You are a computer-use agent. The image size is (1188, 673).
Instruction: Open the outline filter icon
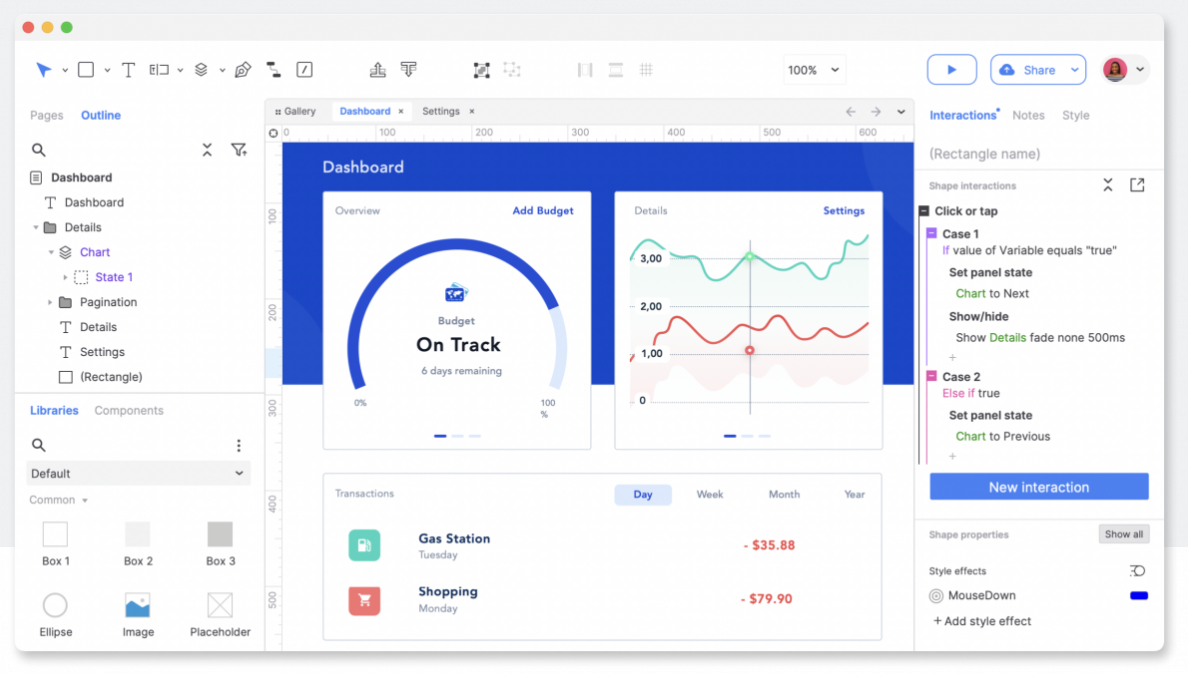click(x=239, y=150)
